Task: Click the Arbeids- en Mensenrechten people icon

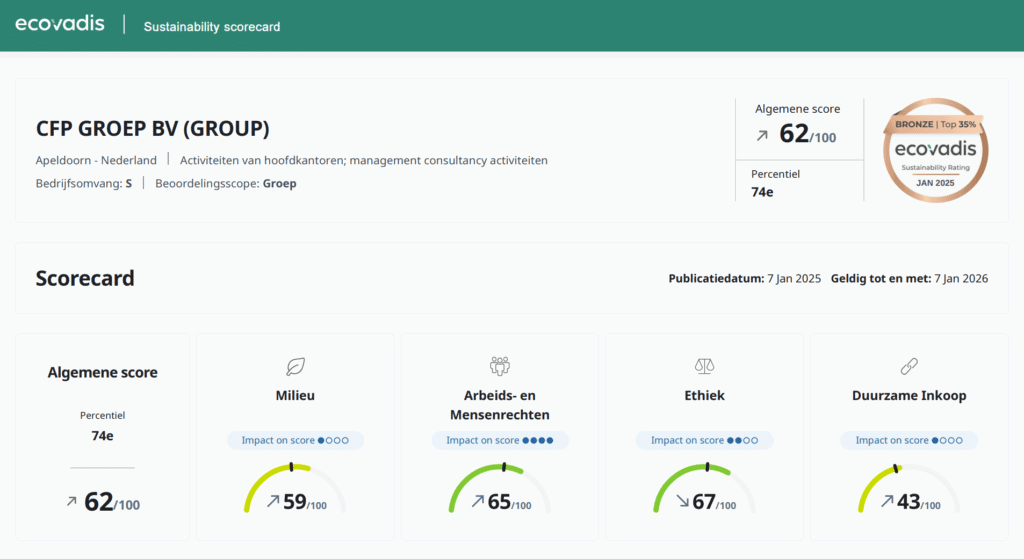Action: (x=500, y=366)
